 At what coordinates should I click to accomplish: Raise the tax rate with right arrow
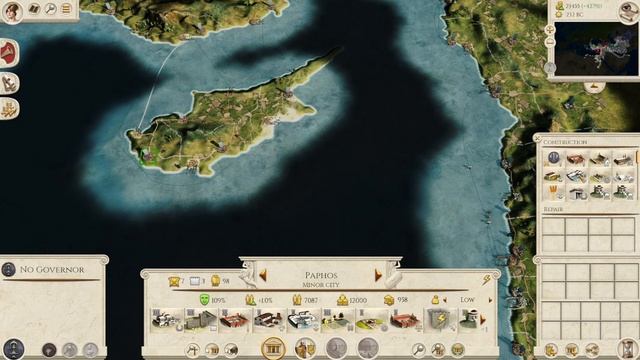pyautogui.click(x=490, y=300)
